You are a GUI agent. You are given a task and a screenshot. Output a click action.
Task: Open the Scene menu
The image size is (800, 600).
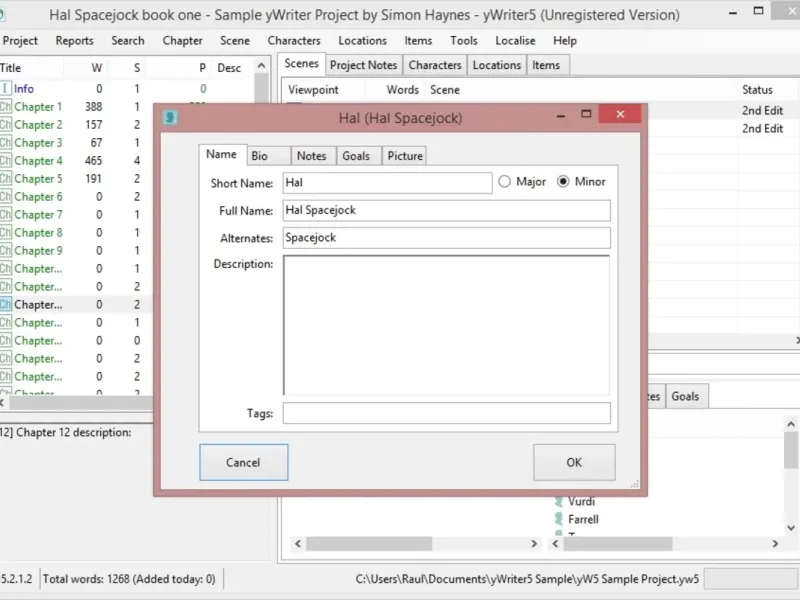(x=235, y=41)
